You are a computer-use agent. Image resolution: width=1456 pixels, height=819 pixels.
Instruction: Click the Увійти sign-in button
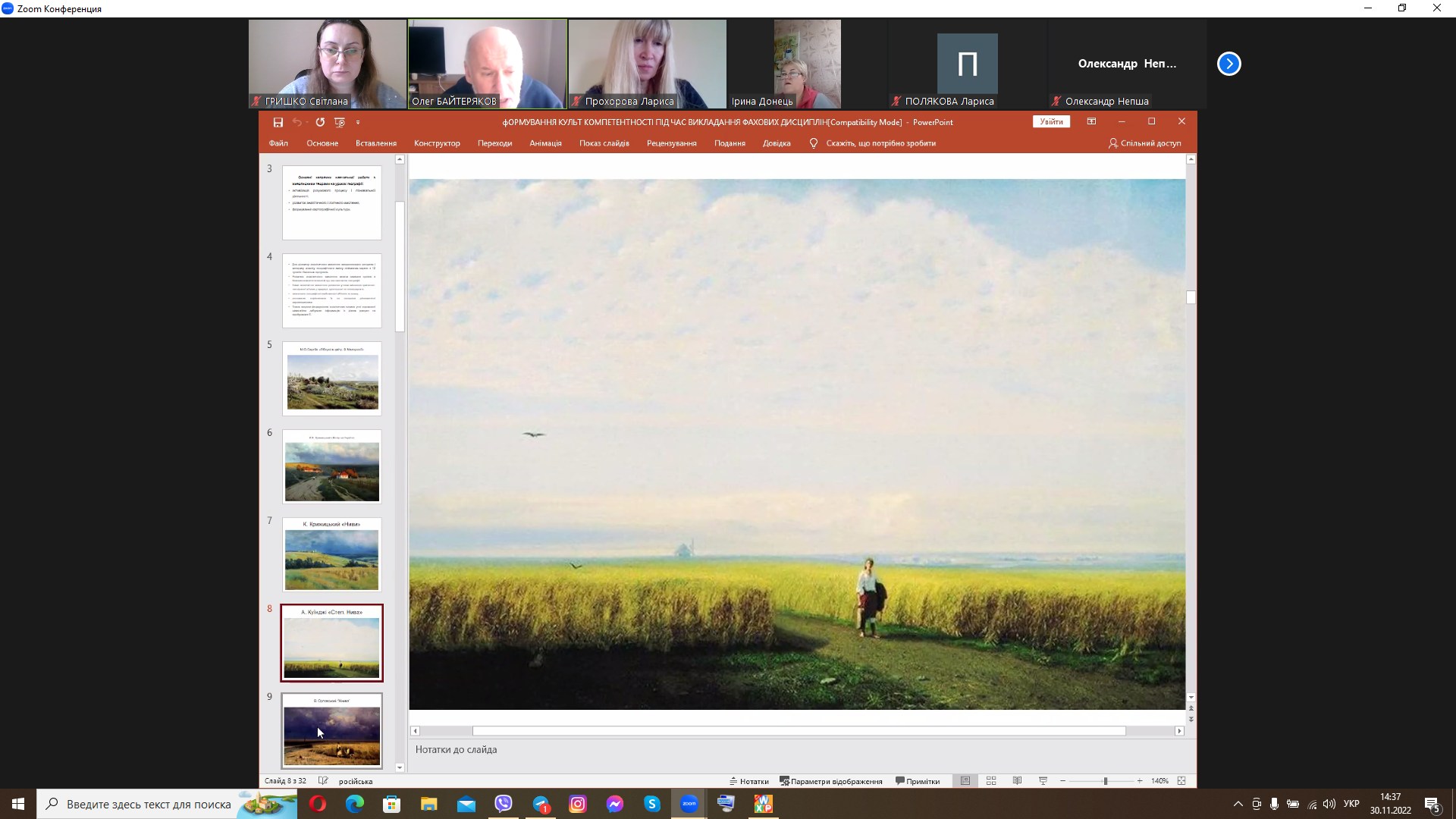pyautogui.click(x=1051, y=121)
